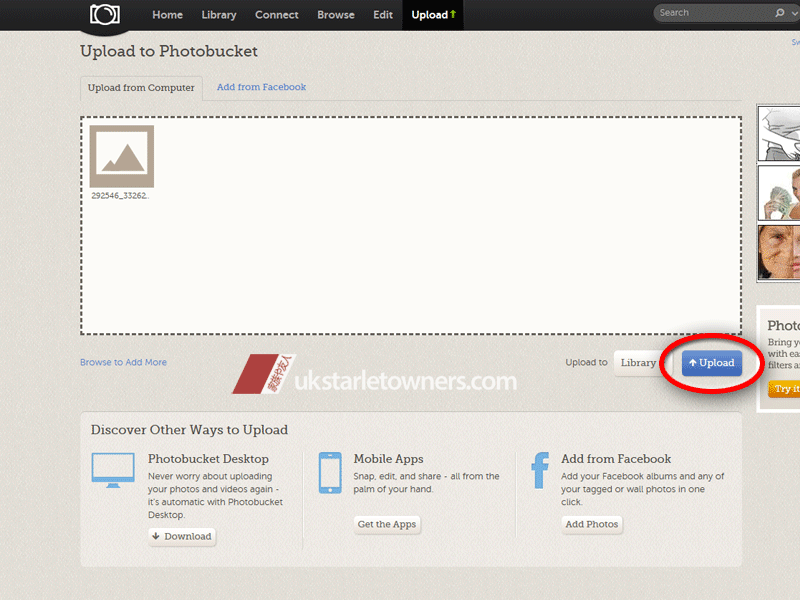Click the orange Try it button
The width and height of the screenshot is (800, 600).
pyautogui.click(x=784, y=389)
